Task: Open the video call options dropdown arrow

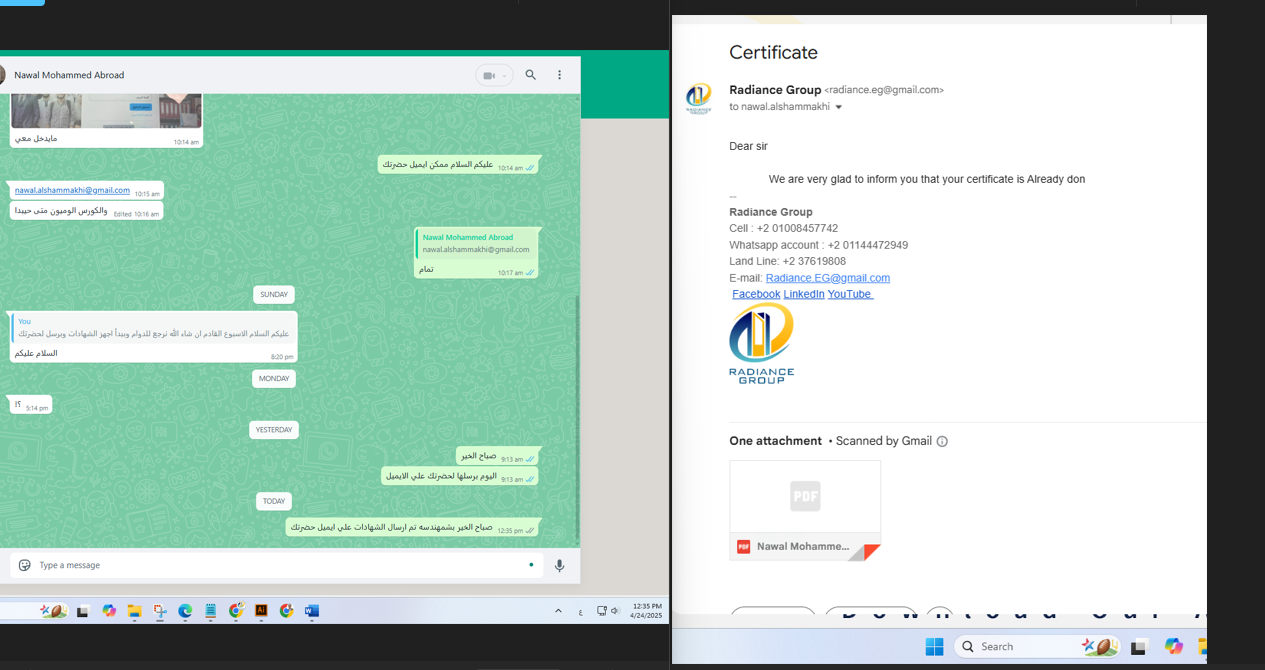Action: 505,75
